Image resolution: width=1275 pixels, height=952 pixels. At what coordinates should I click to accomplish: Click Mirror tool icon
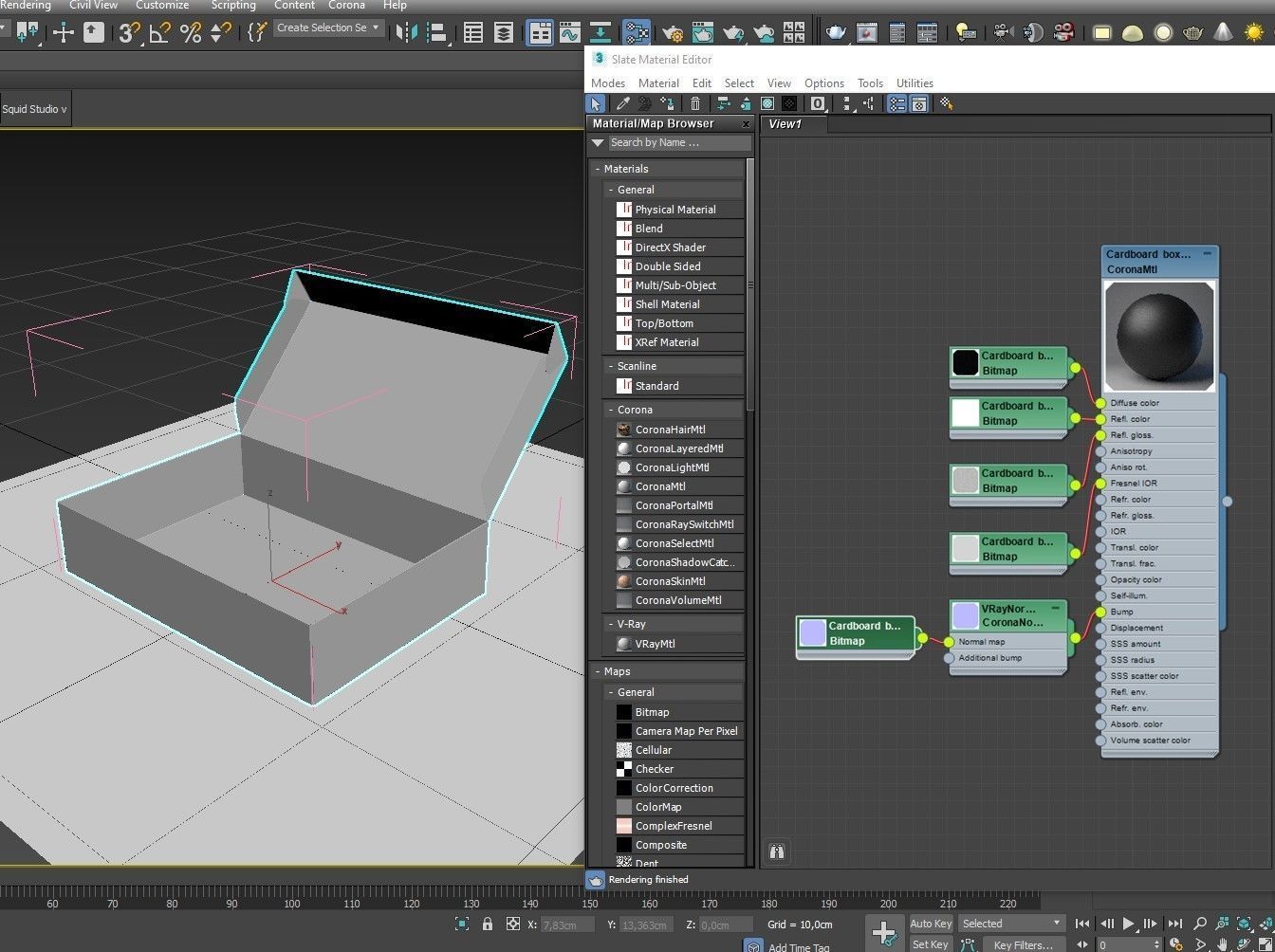tap(406, 33)
